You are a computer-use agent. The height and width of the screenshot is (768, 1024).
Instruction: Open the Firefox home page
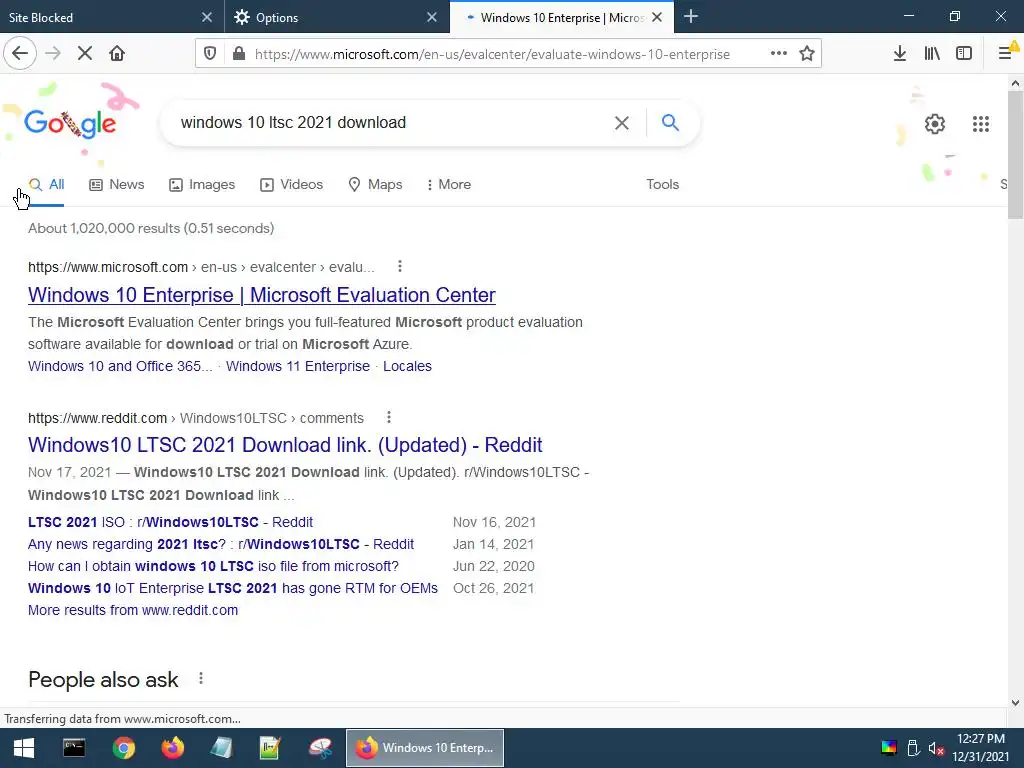tap(117, 54)
